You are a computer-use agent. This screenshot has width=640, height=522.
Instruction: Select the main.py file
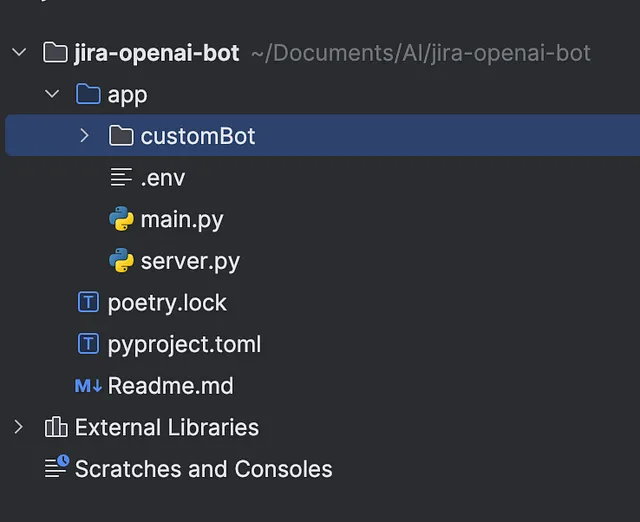(x=182, y=220)
